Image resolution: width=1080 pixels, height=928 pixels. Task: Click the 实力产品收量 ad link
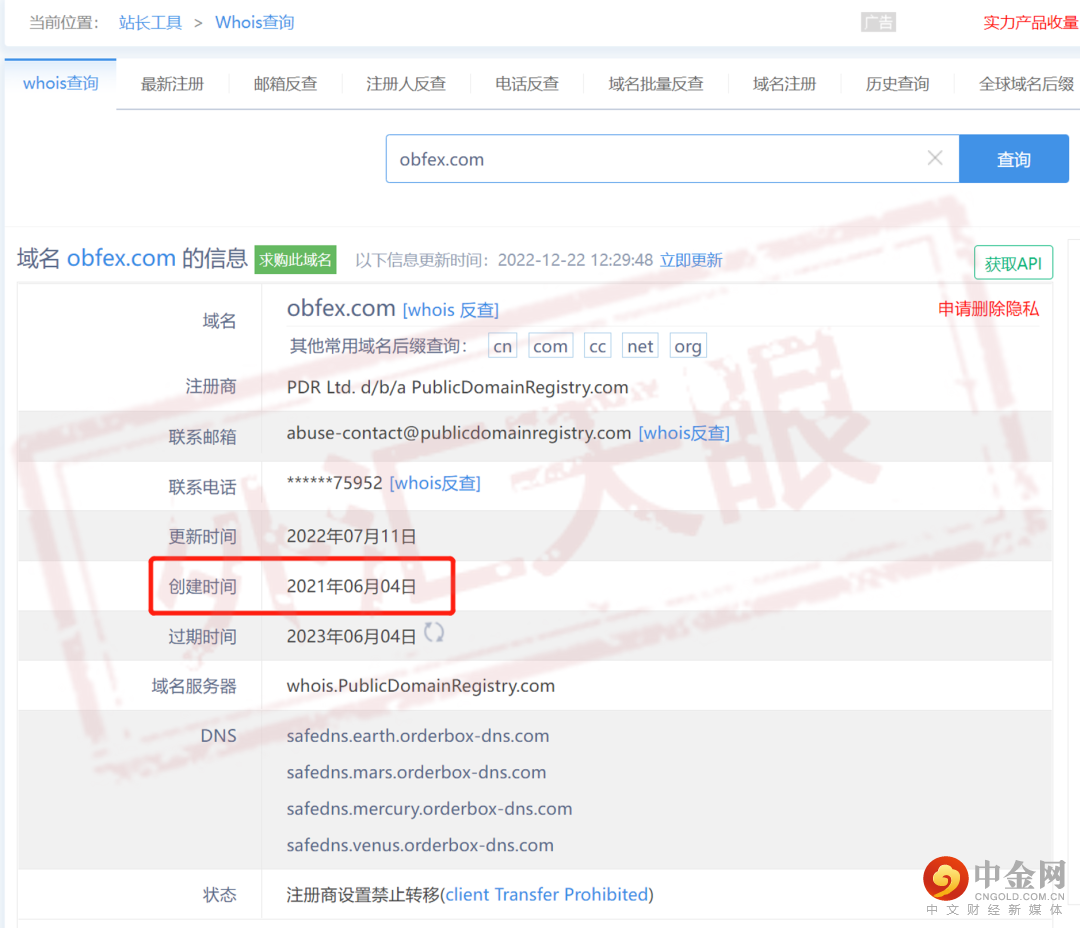(1031, 23)
